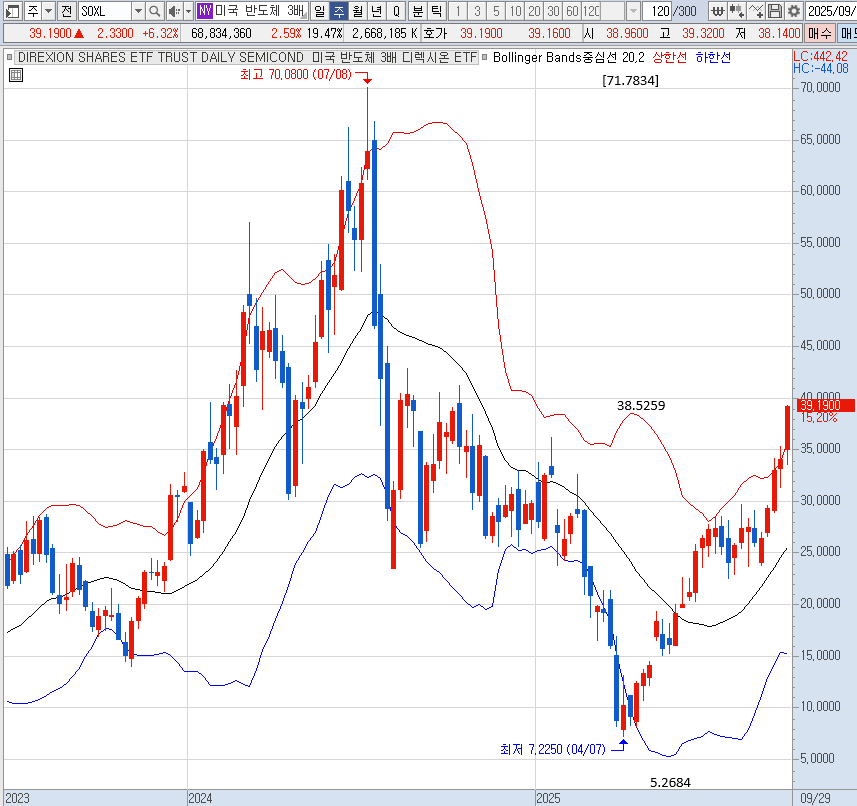
Task: Click the candlestick-with-plus add chart icon
Action: pos(737,11)
